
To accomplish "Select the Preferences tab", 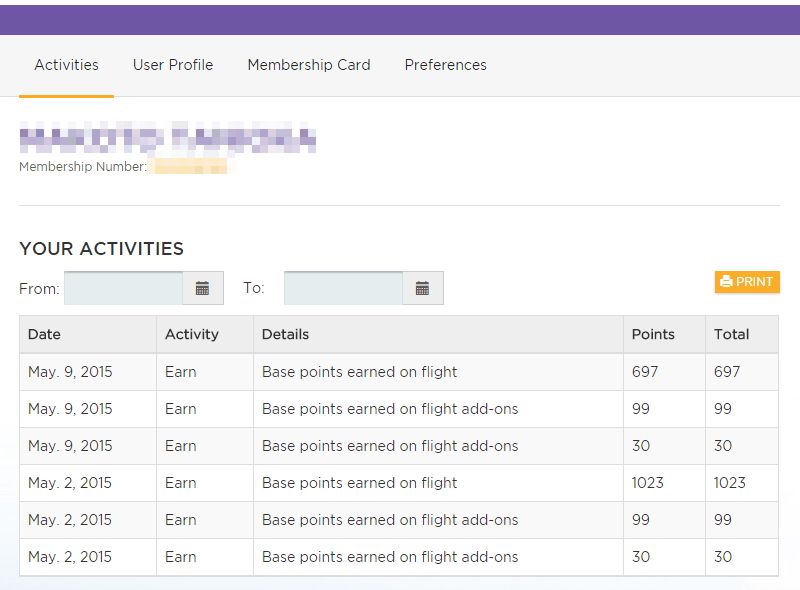I will 445,65.
